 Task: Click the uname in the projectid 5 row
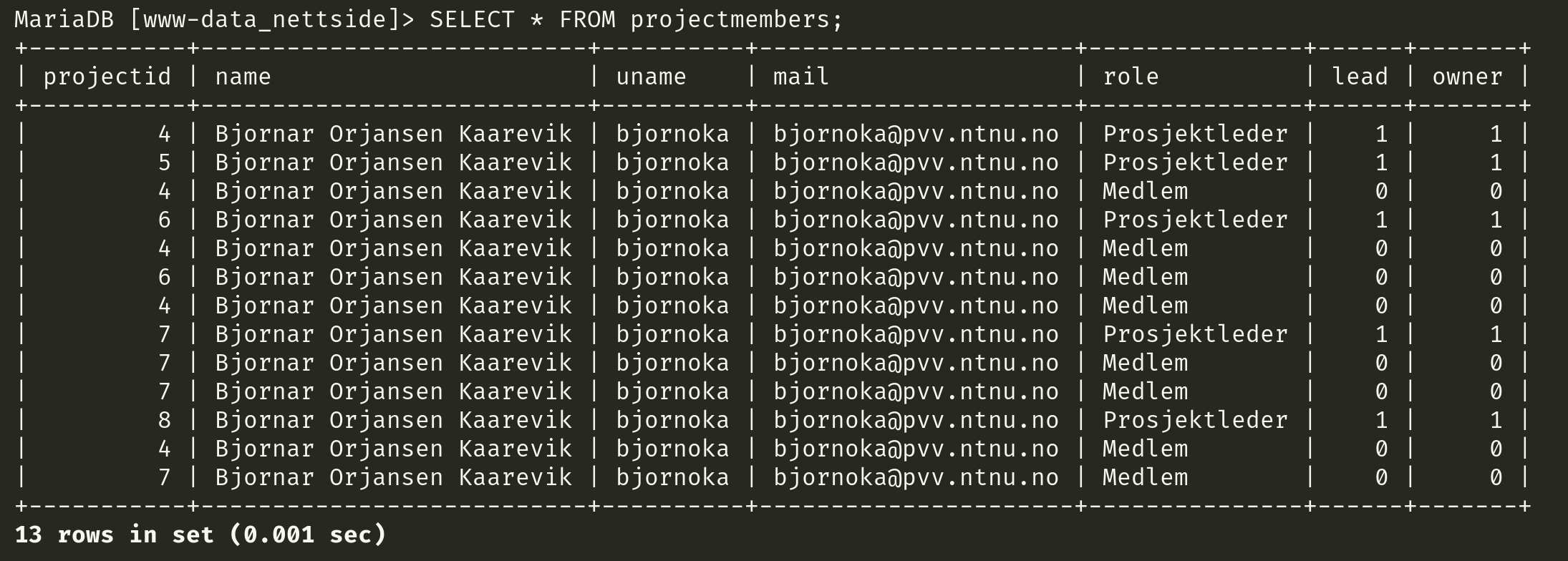coord(672,162)
